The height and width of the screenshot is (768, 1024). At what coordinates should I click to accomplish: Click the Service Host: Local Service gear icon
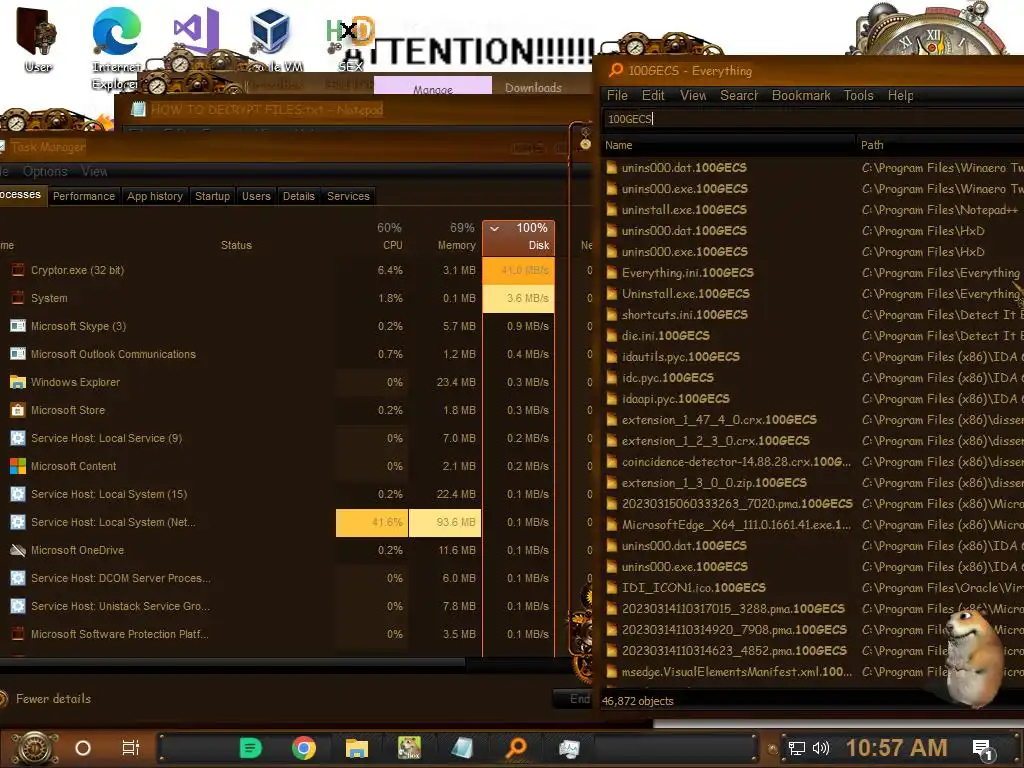(18, 438)
